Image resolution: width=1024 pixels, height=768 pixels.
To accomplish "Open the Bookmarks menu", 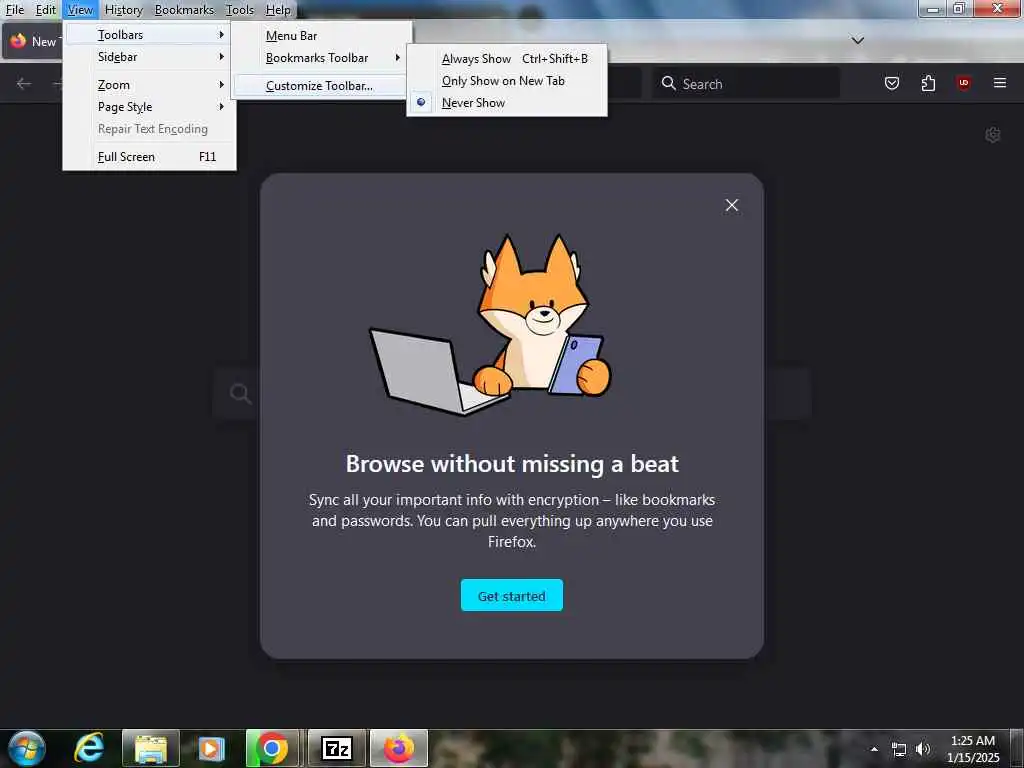I will point(184,10).
